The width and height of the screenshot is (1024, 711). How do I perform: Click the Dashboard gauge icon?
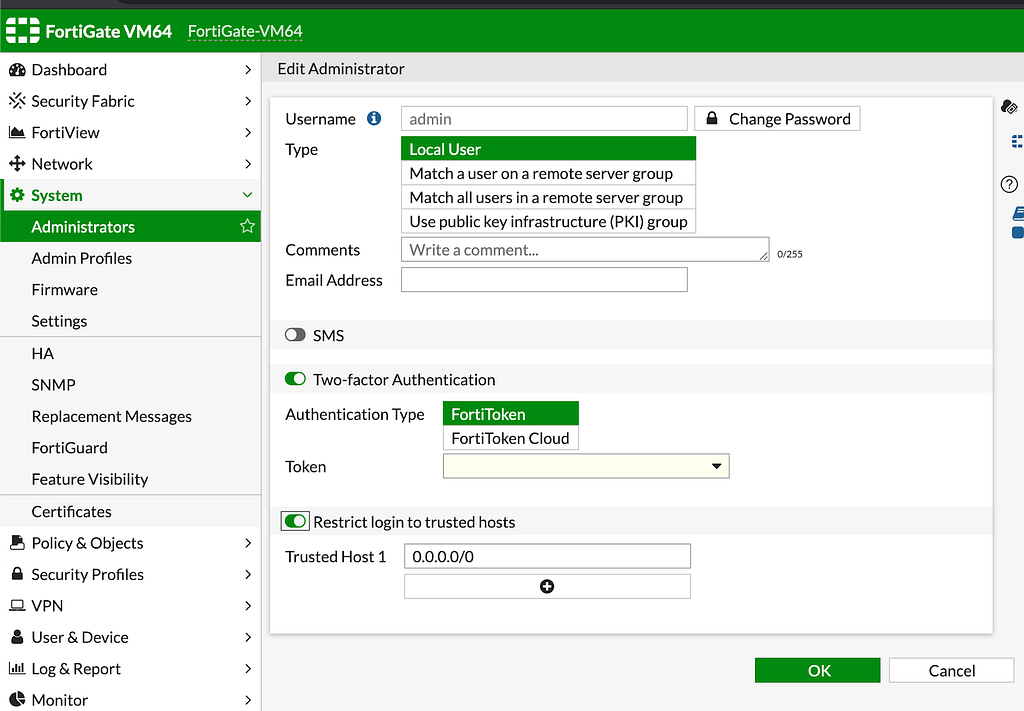coord(16,70)
